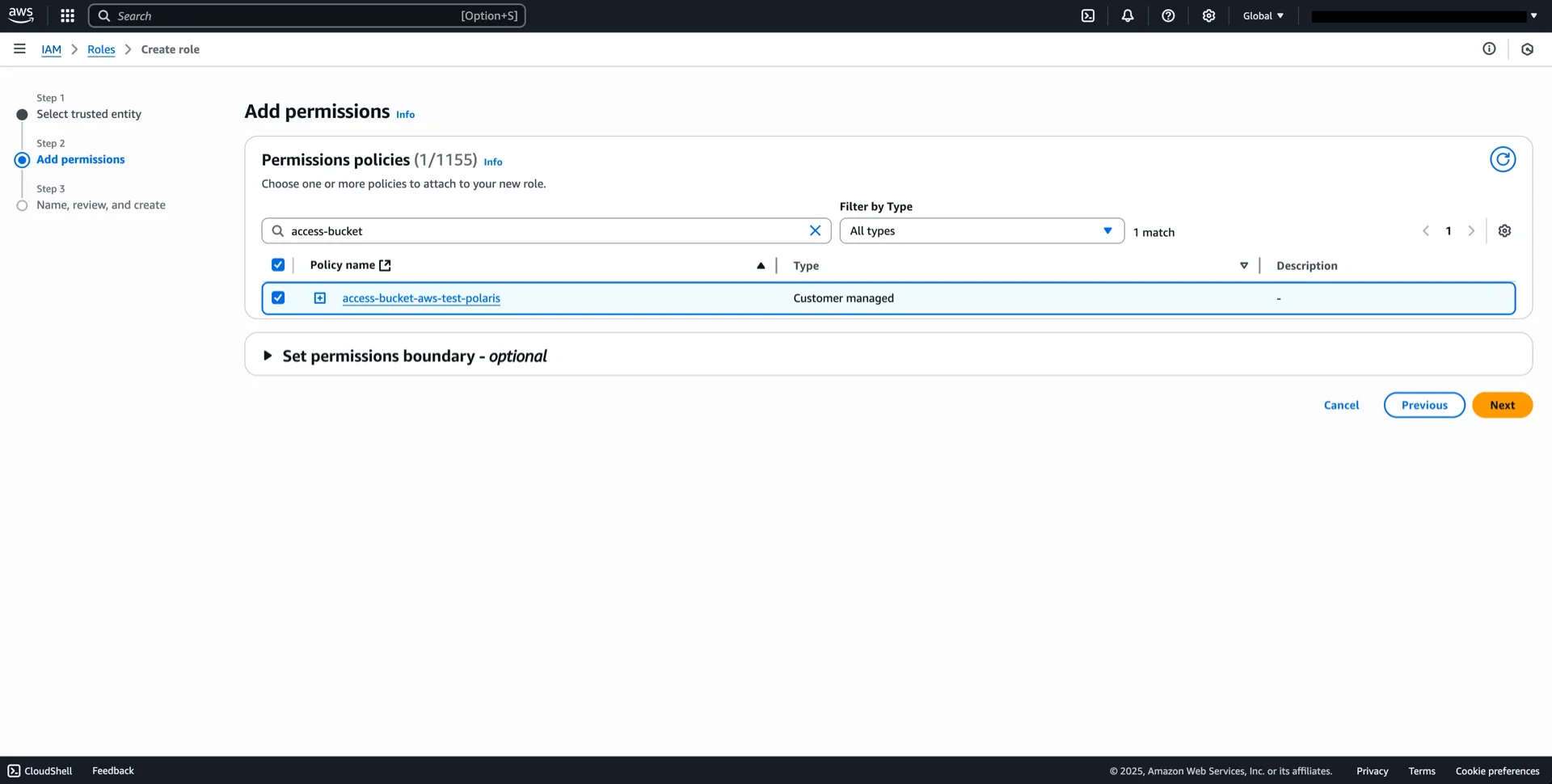Click the CloudShell icon in the footer
Viewport: 1552px width, 784px height.
14,770
